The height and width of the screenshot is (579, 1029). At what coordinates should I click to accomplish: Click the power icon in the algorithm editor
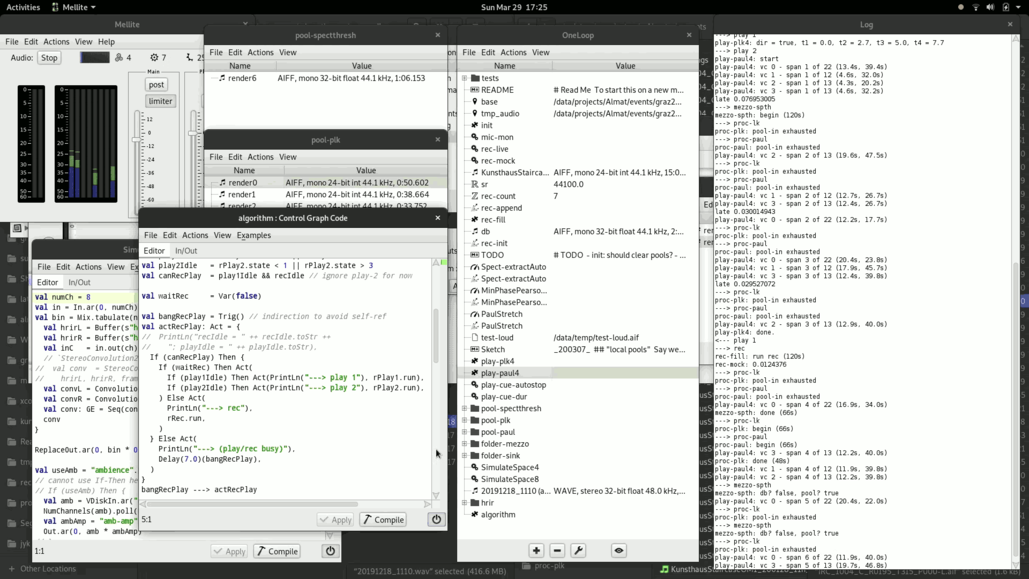pyautogui.click(x=436, y=520)
